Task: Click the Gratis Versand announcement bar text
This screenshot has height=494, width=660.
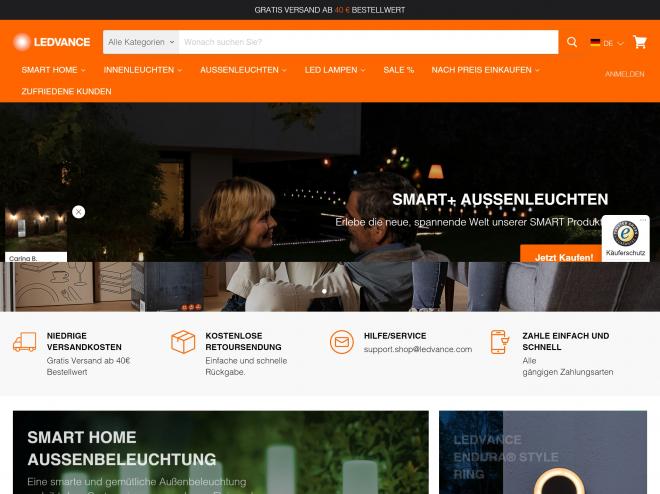Action: (330, 10)
